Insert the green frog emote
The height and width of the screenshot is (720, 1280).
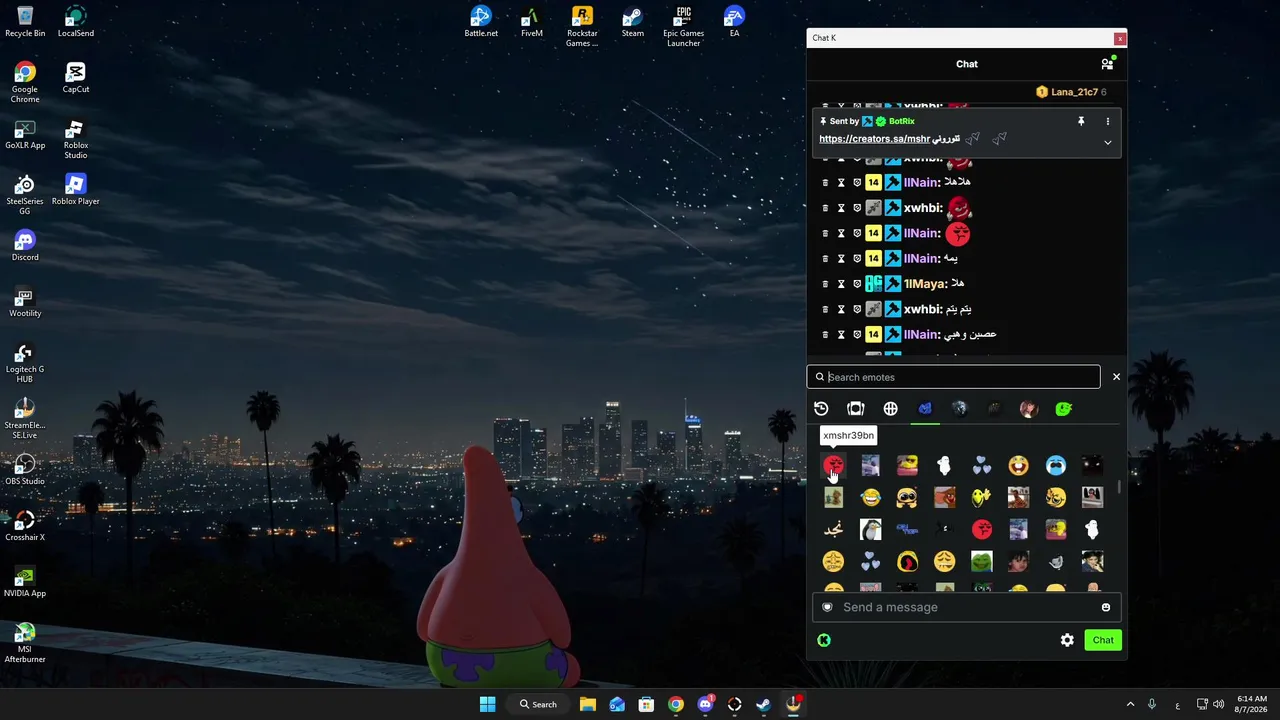click(x=981, y=562)
